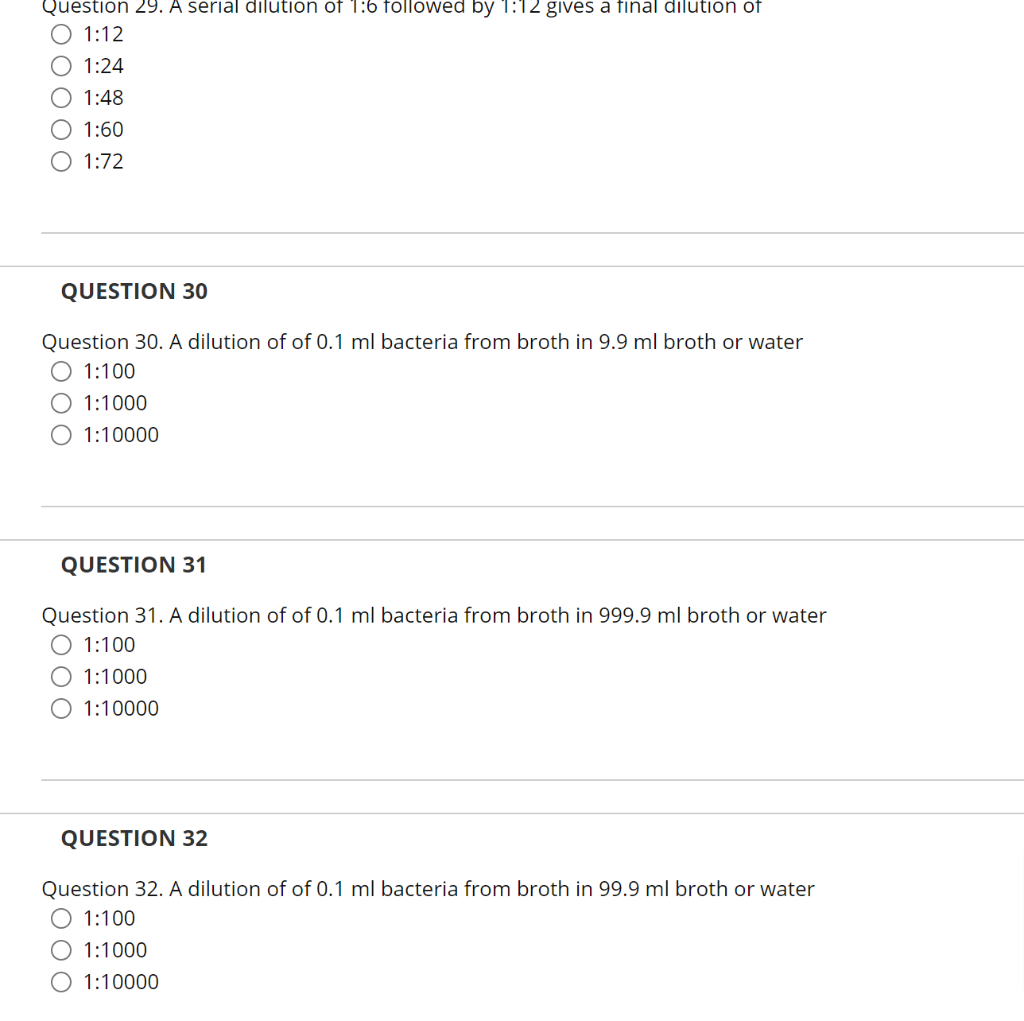Mark 1:72 as the serial dilution answer
This screenshot has width=1024, height=1021.
(61, 161)
